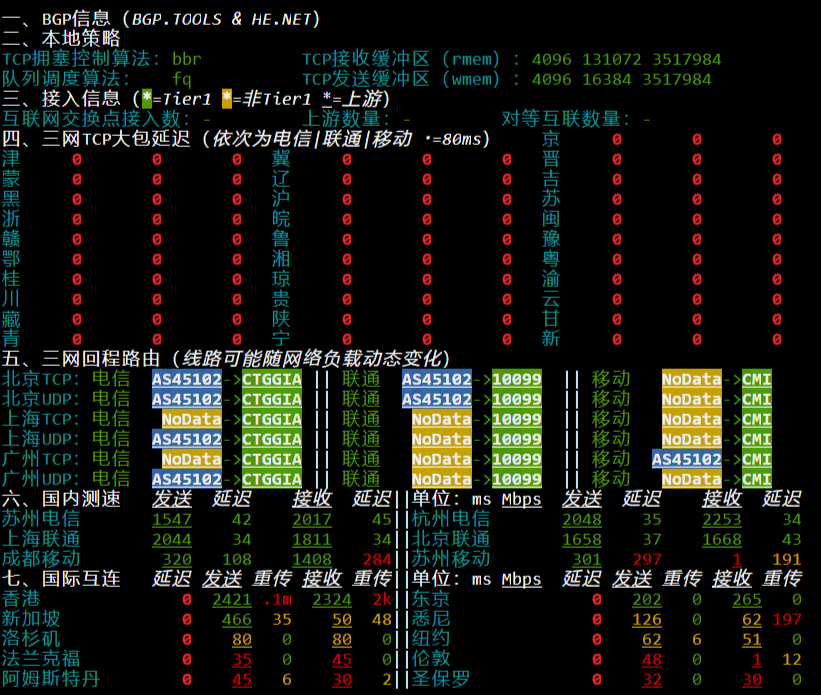
Task: Click 苏州电信 send speed 1547
Action: pos(172,520)
